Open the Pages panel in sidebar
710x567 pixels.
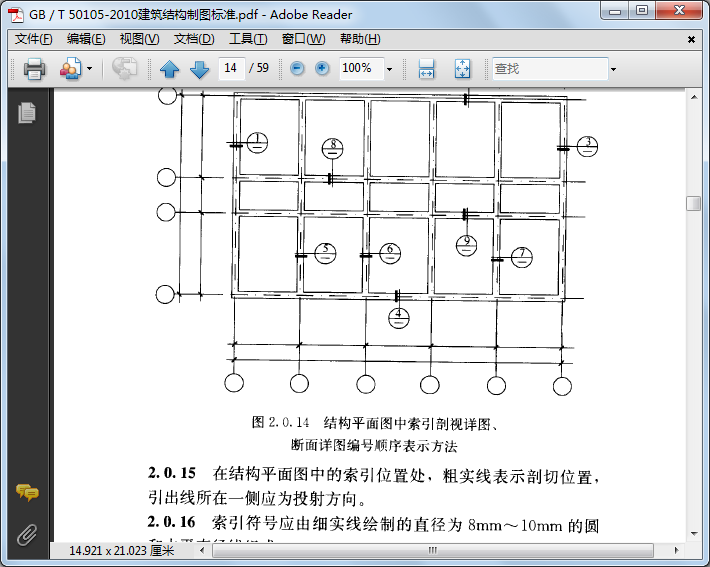click(27, 112)
